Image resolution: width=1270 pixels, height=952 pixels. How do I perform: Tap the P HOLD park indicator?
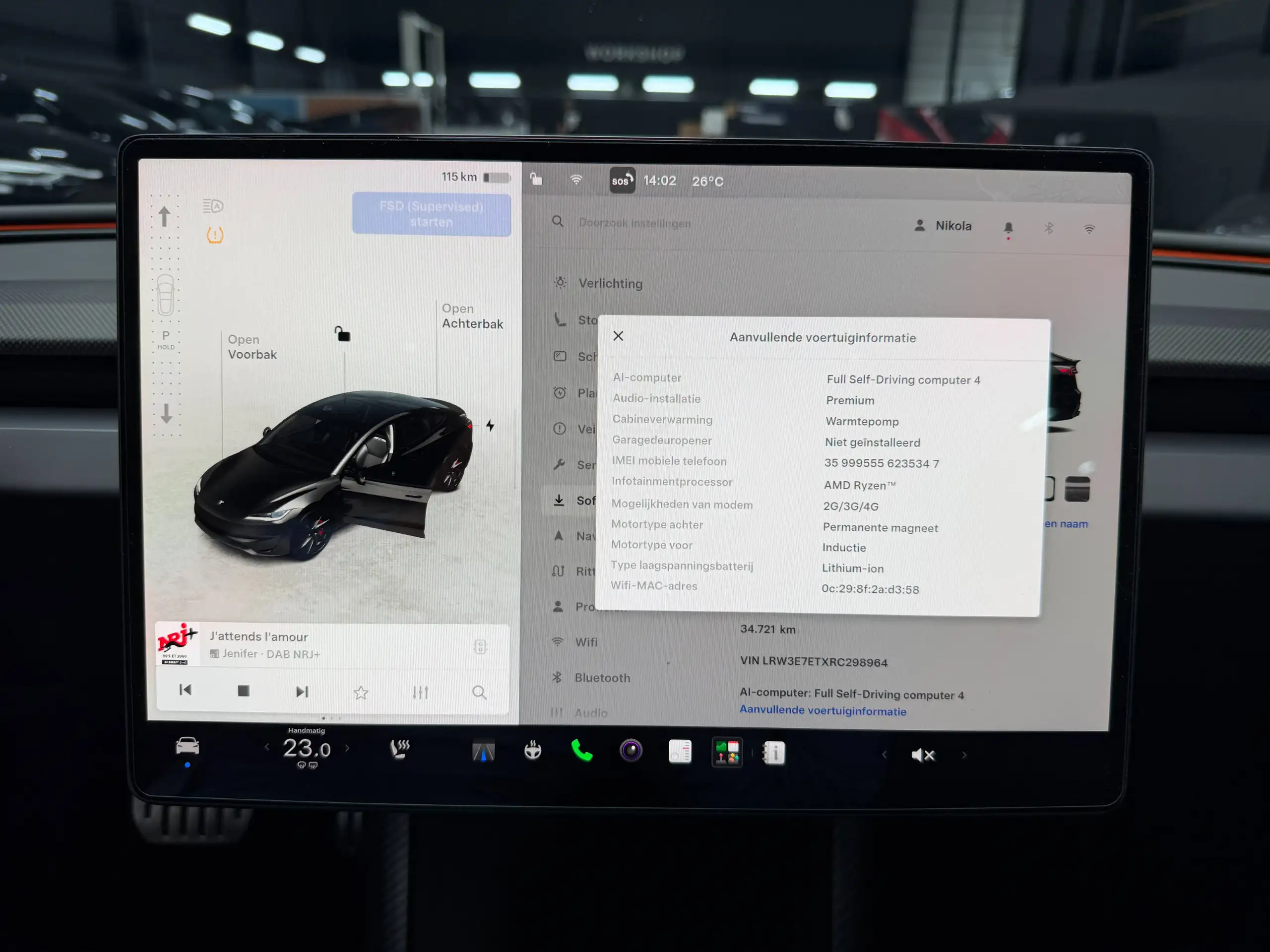pos(166,339)
